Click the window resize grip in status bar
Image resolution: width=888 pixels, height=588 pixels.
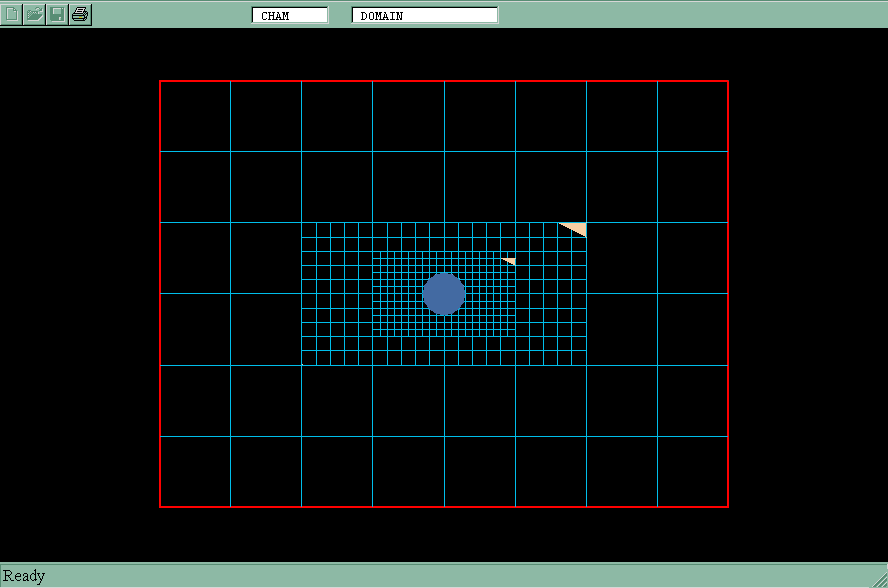tap(879, 579)
